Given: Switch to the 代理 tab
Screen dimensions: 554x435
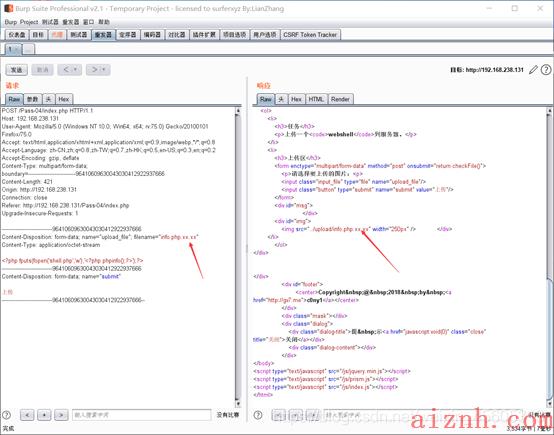Looking at the screenshot, I should [57, 35].
